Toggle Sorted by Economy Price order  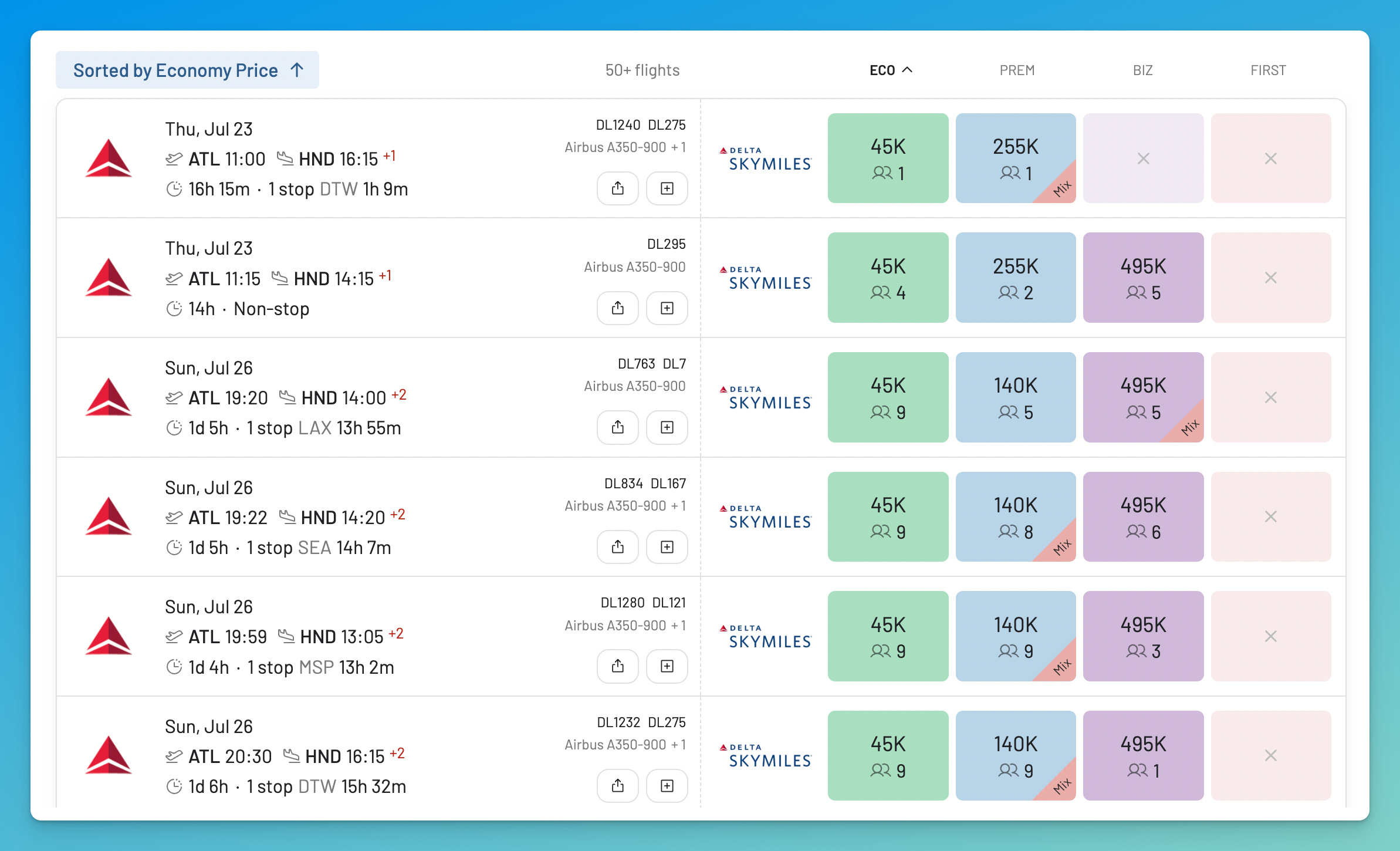187,70
